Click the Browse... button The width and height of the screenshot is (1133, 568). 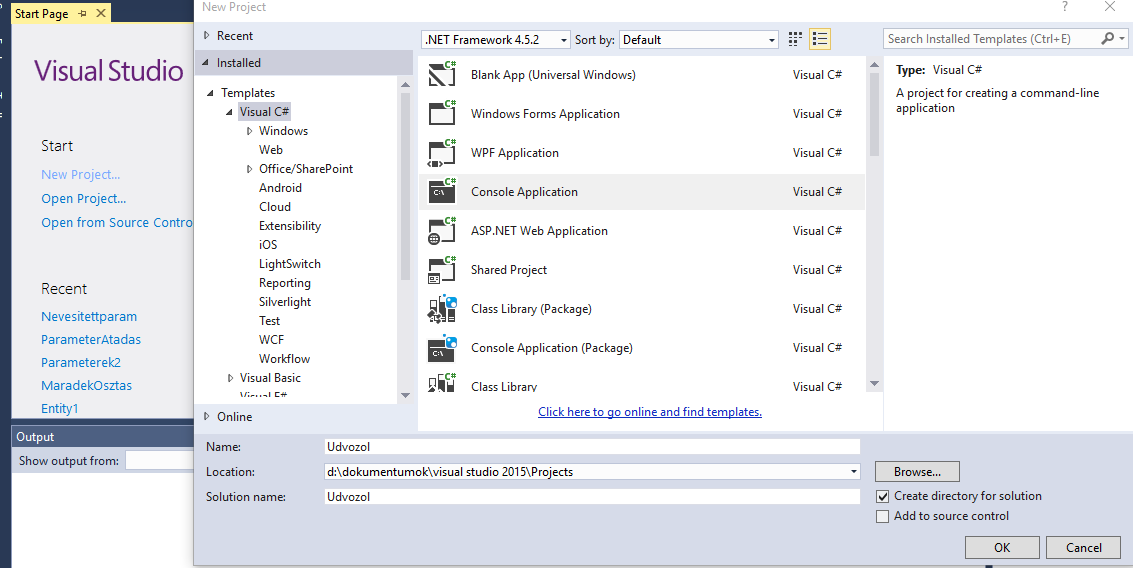(917, 472)
